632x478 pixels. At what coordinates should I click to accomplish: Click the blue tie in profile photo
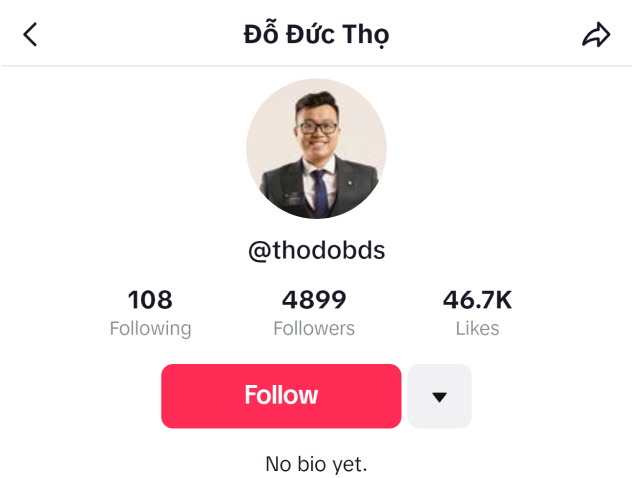320,191
